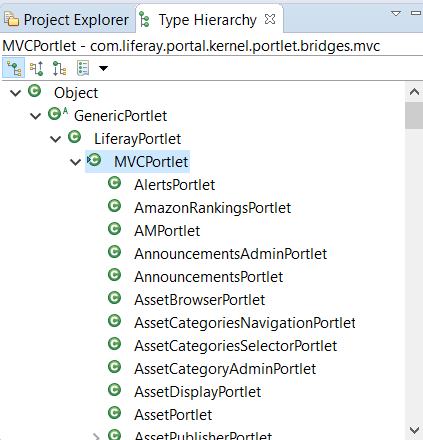Click the AmazonRankingsPortlet class icon
The height and width of the screenshot is (440, 423).
click(x=114, y=206)
